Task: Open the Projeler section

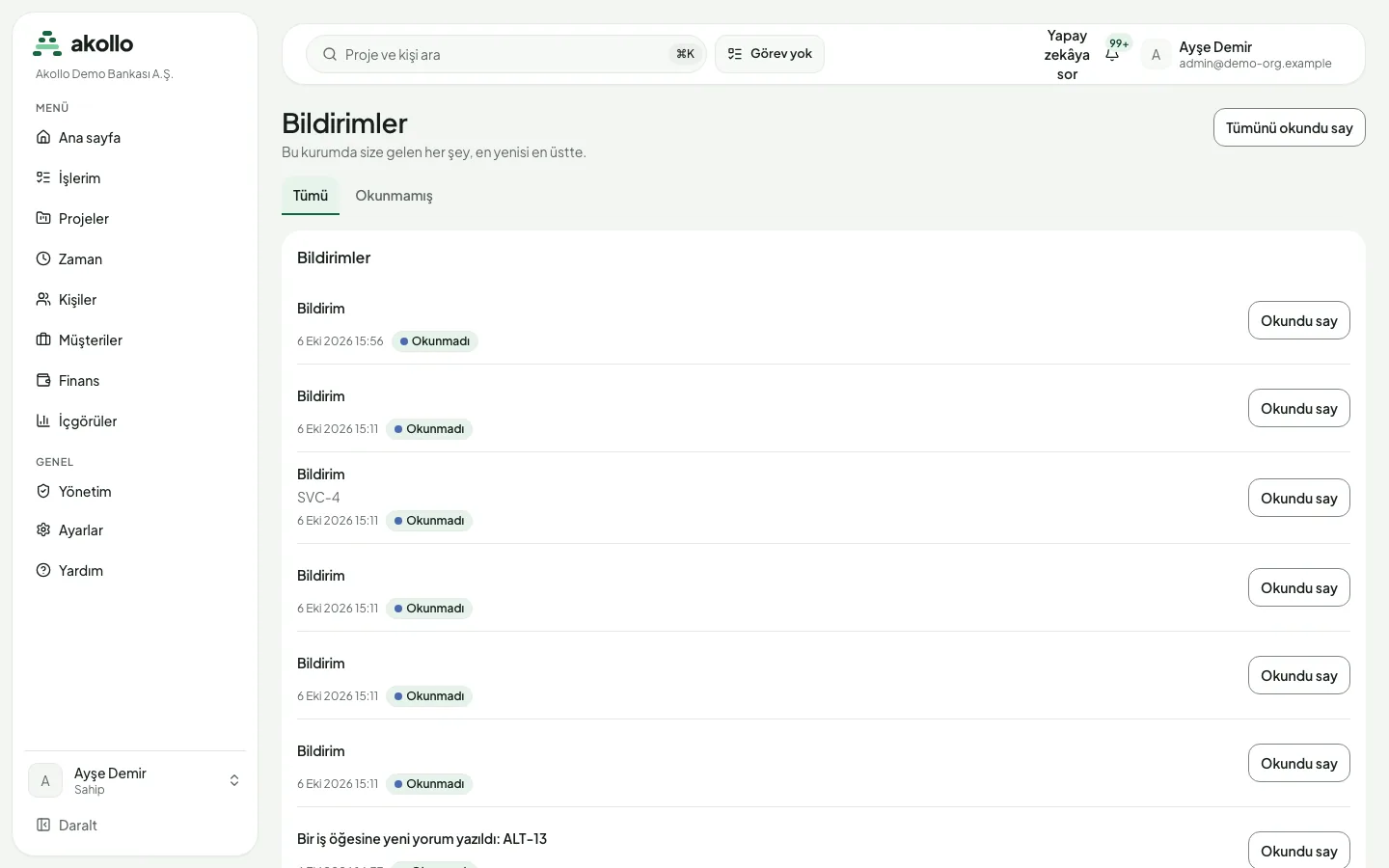Action: [135, 218]
